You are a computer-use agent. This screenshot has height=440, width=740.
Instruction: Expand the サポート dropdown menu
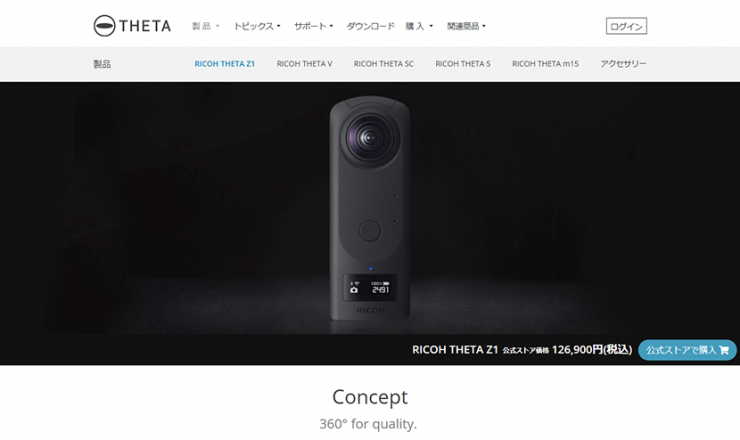tap(313, 26)
